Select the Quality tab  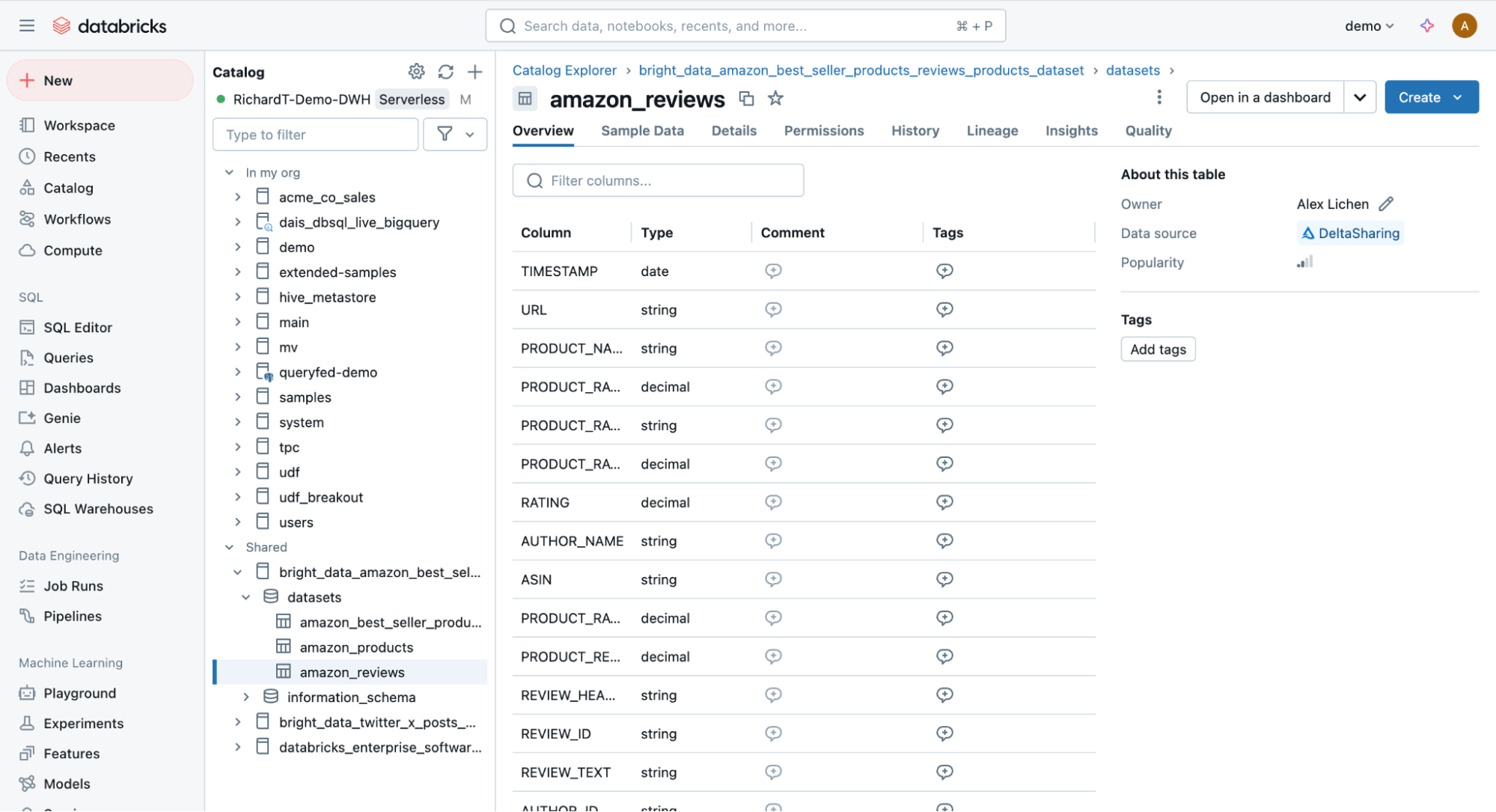click(1147, 130)
